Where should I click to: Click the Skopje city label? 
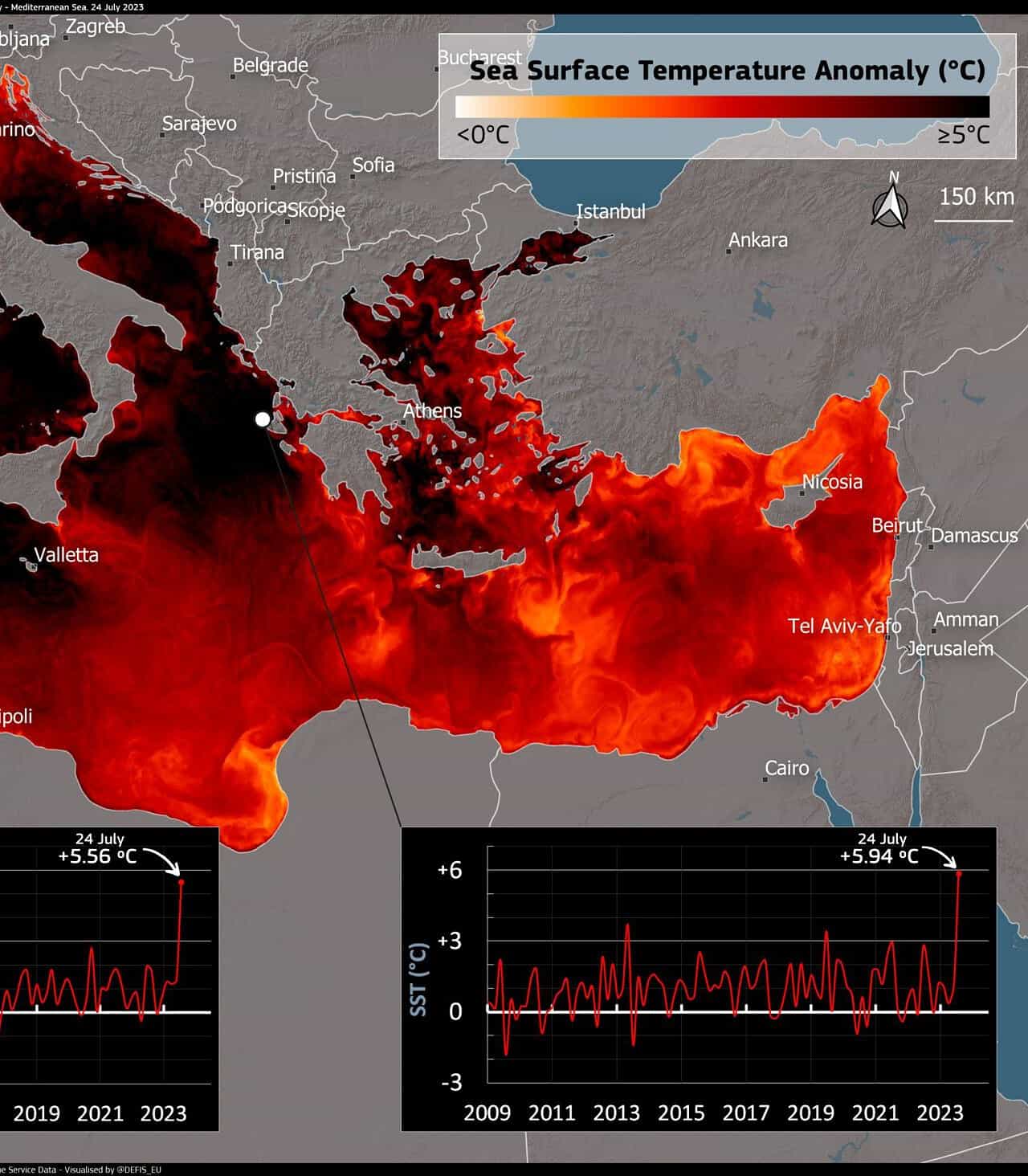316,210
